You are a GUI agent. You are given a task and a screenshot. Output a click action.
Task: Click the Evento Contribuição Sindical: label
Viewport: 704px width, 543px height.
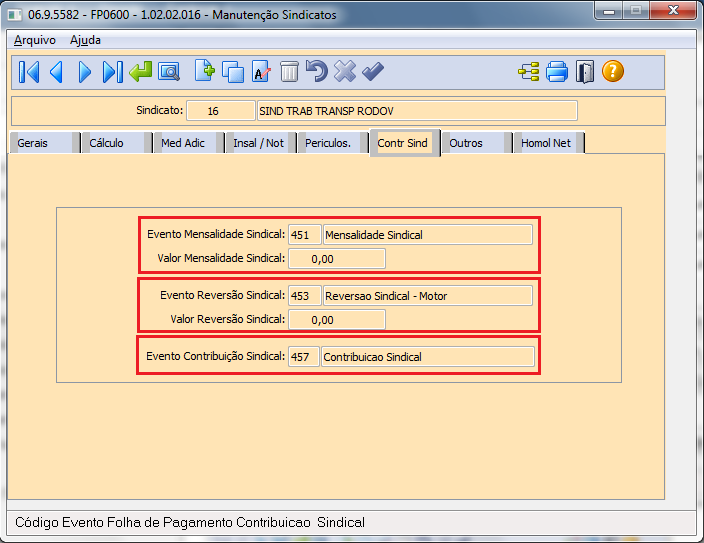[x=216, y=357]
